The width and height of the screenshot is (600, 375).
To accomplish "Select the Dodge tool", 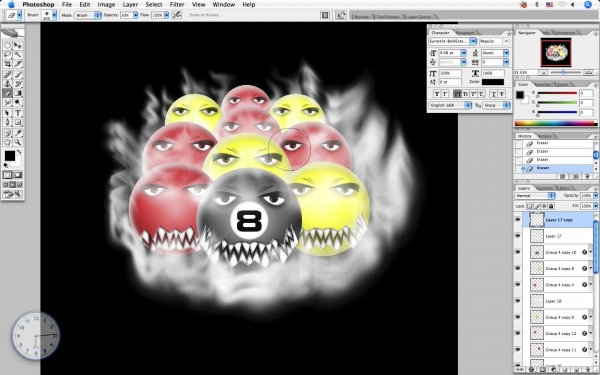I will [x=18, y=102].
